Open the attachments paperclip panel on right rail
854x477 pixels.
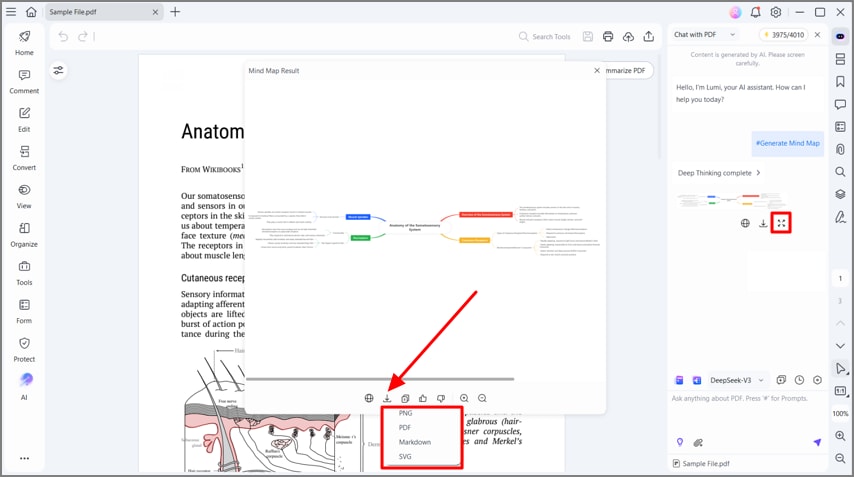840,149
